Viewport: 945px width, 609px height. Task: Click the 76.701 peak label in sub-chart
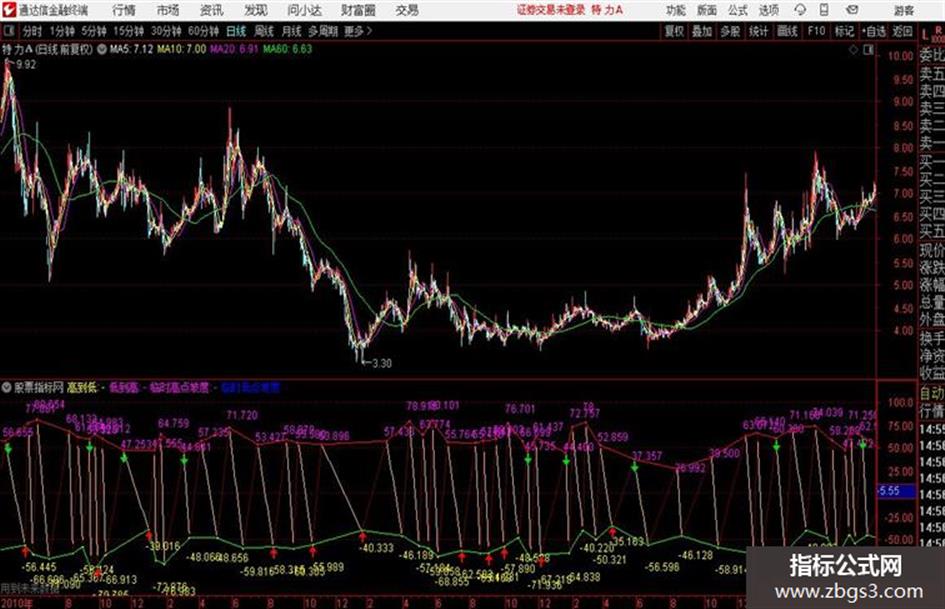(x=520, y=409)
